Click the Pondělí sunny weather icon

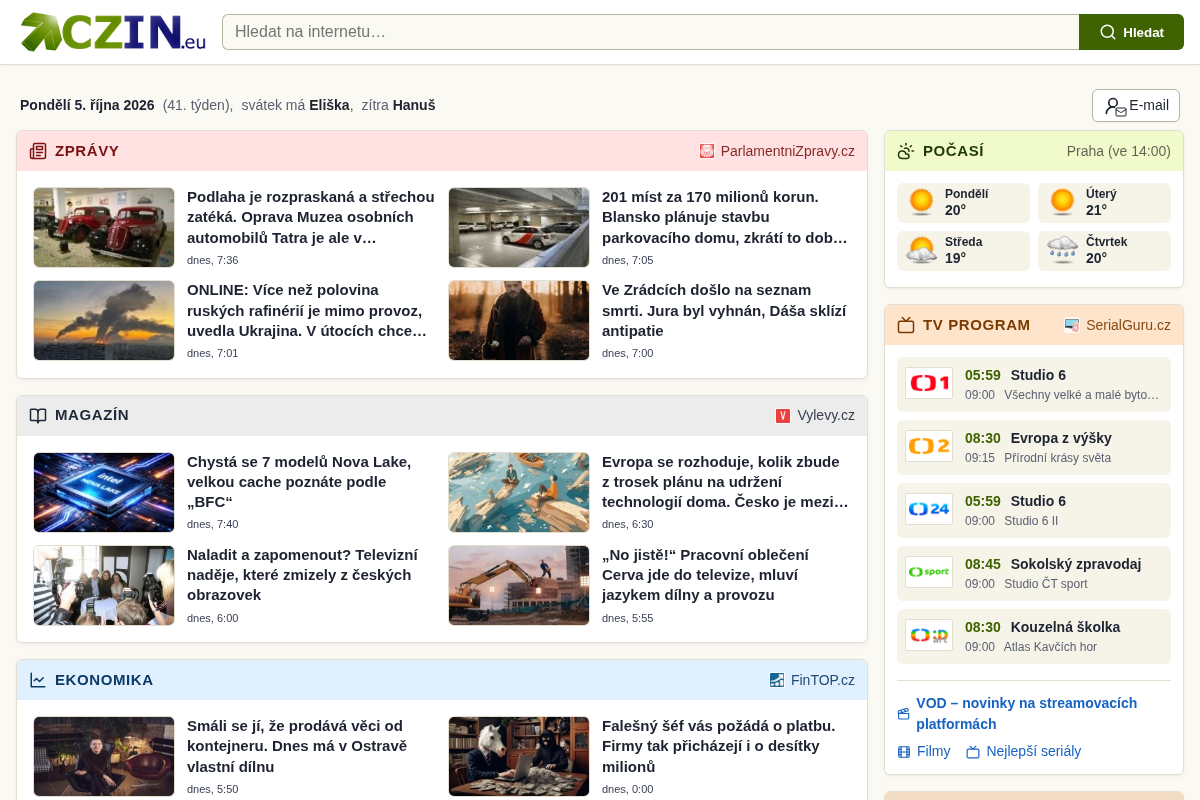pos(921,202)
